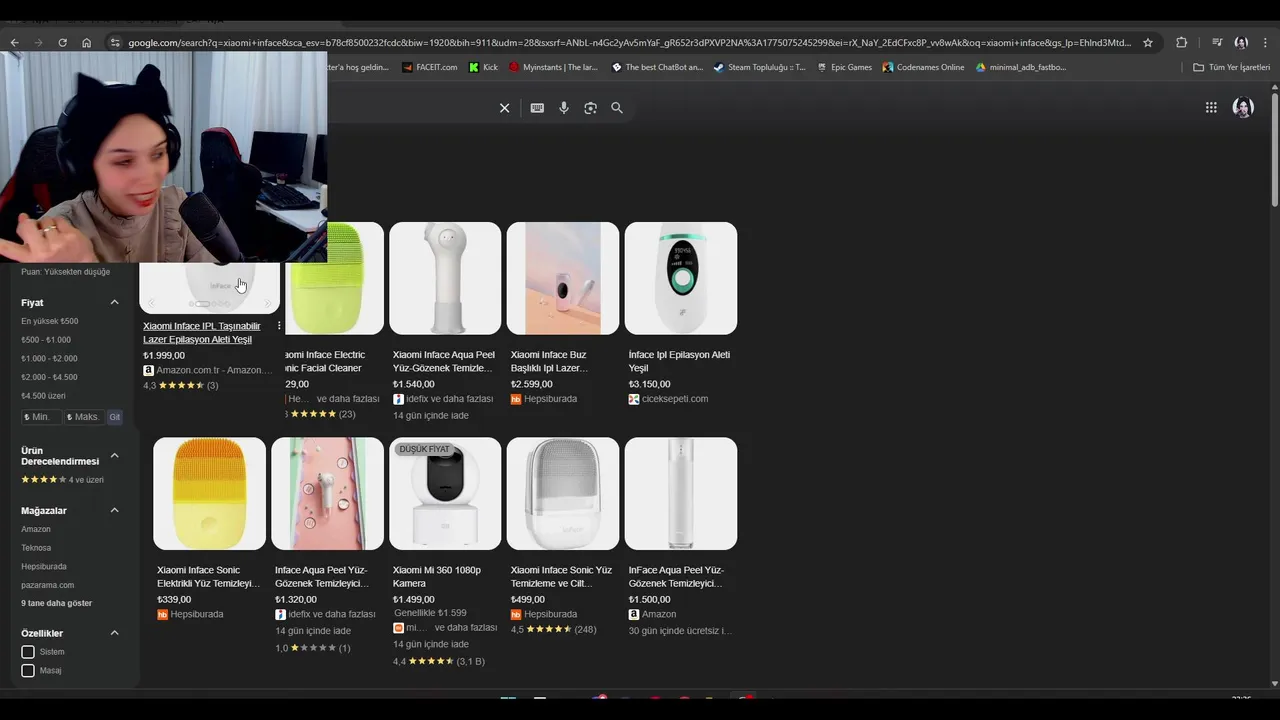
Task: Filter by Teknosa store
Action: 36,548
